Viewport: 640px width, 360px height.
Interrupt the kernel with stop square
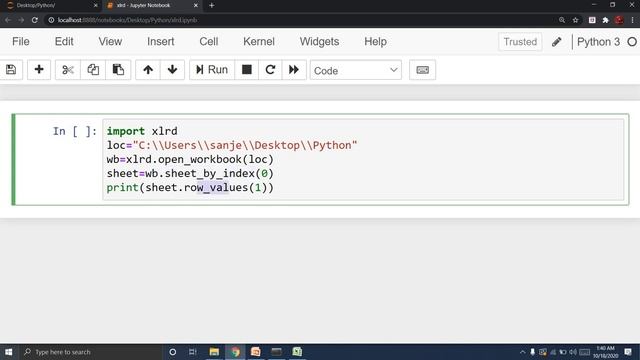tap(247, 70)
